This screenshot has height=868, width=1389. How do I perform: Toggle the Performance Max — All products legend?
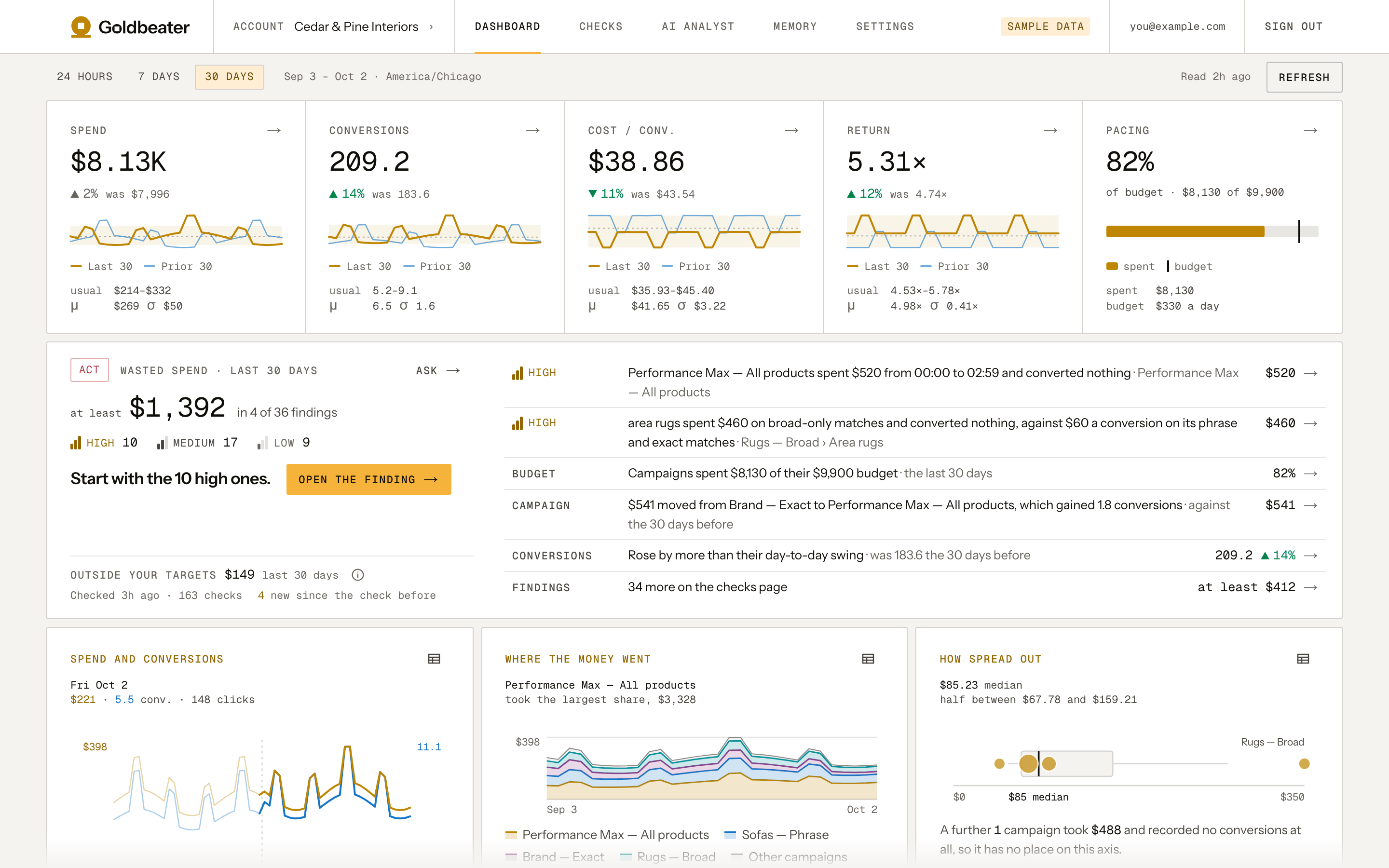coord(607,835)
